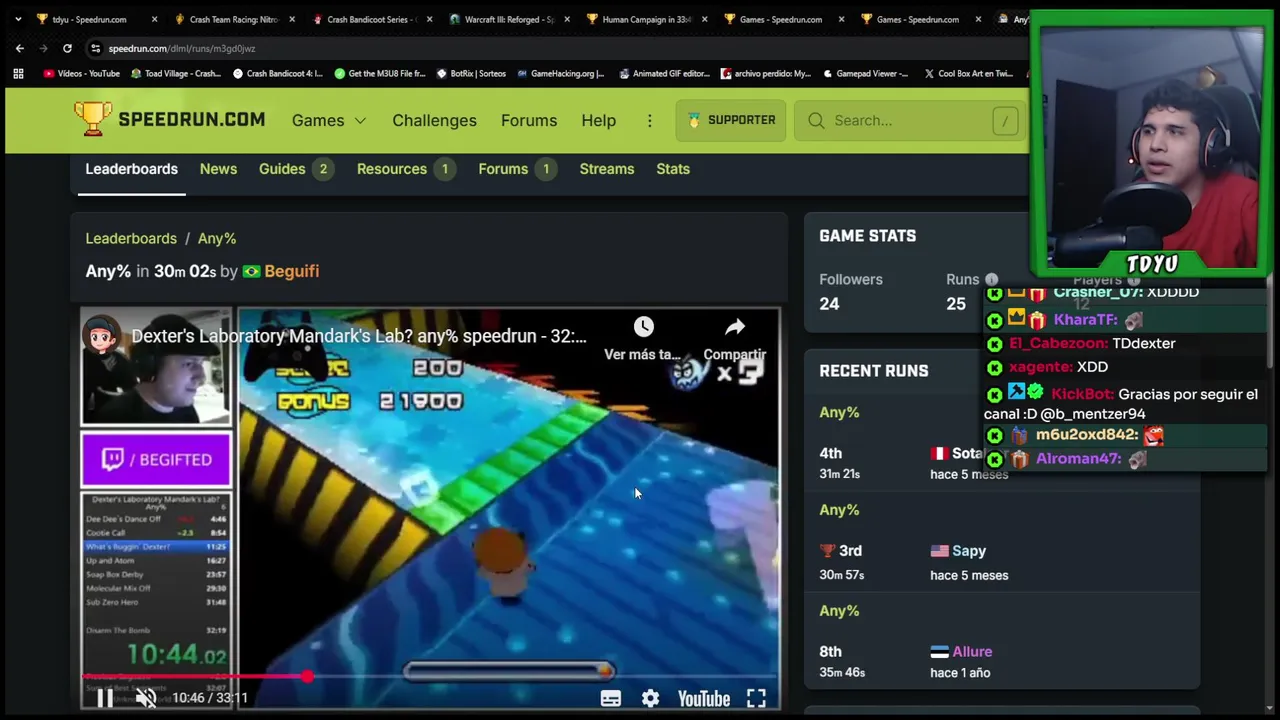Image resolution: width=1280 pixels, height=720 pixels.
Task: Open the apps grid icon in bookmarks bar
Action: click(x=18, y=73)
